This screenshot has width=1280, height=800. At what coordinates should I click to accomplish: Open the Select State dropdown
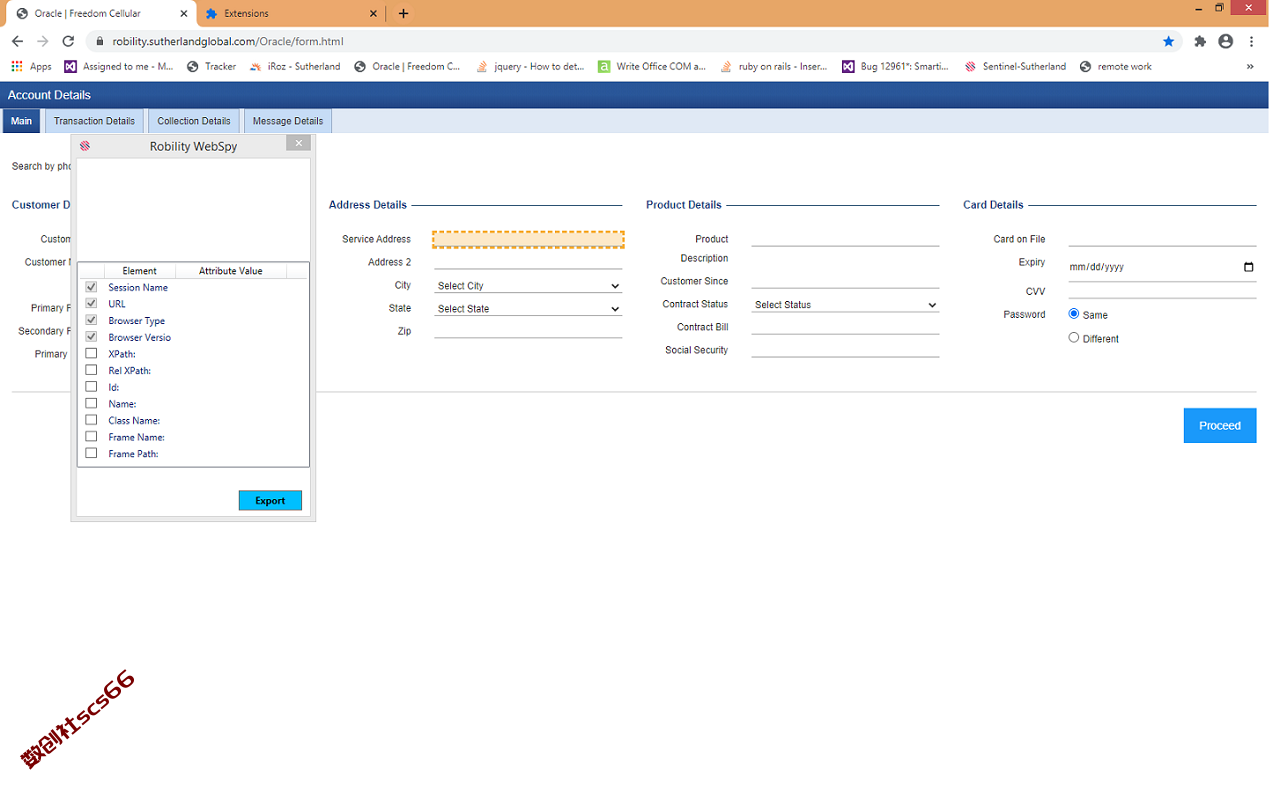tap(528, 309)
